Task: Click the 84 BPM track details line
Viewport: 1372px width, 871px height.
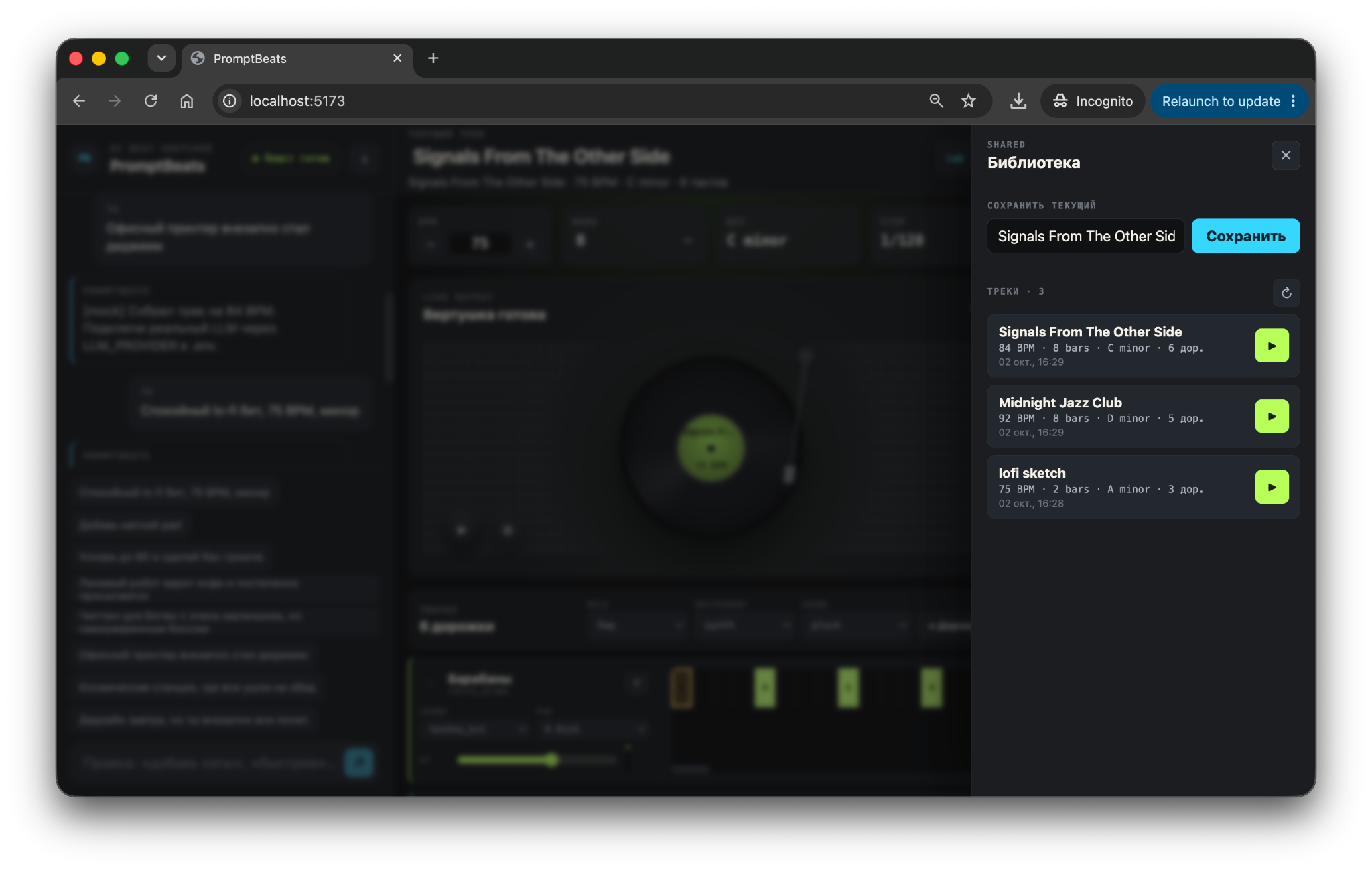Action: pos(1101,348)
